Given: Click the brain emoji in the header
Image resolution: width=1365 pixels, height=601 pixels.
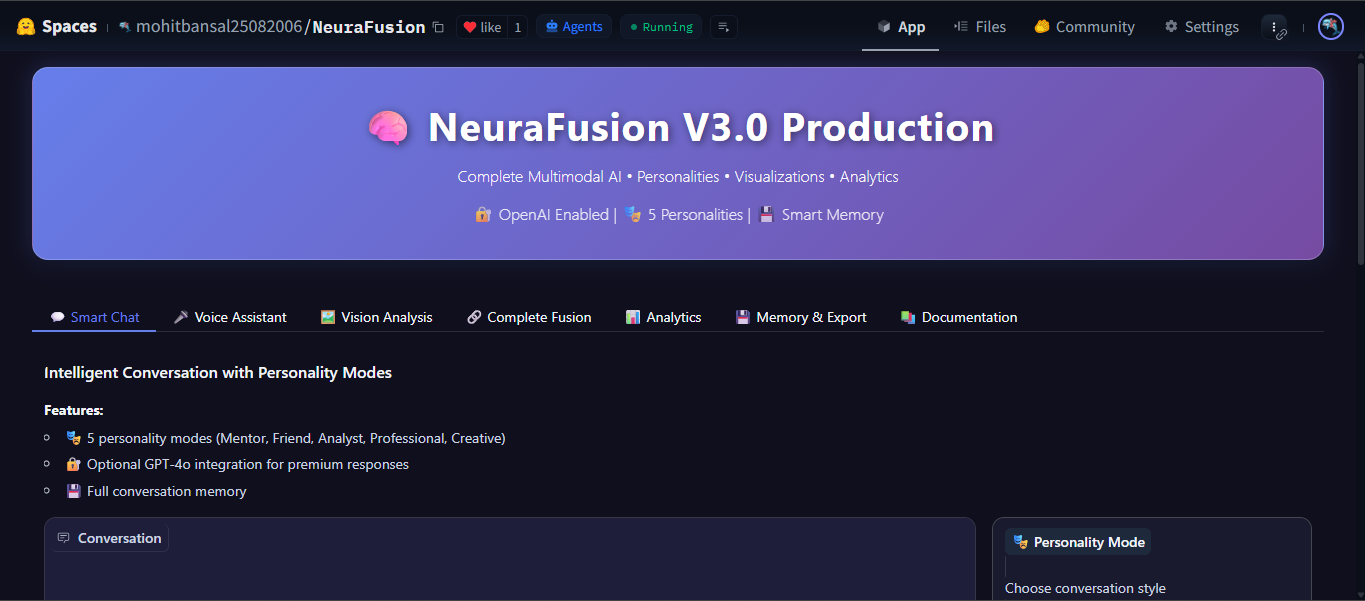Looking at the screenshot, I should pyautogui.click(x=388, y=128).
